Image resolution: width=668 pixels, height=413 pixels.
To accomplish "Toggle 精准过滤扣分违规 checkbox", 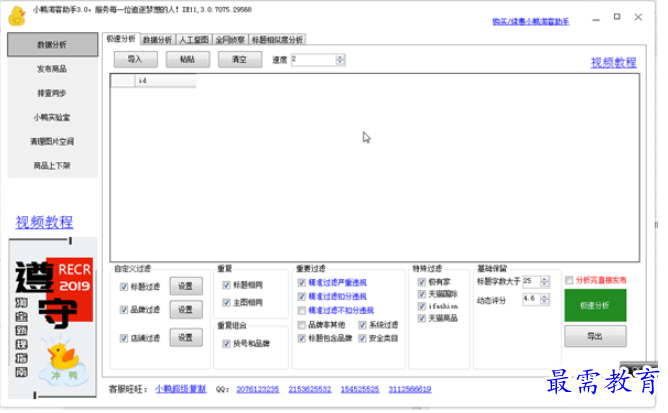I will click(302, 296).
